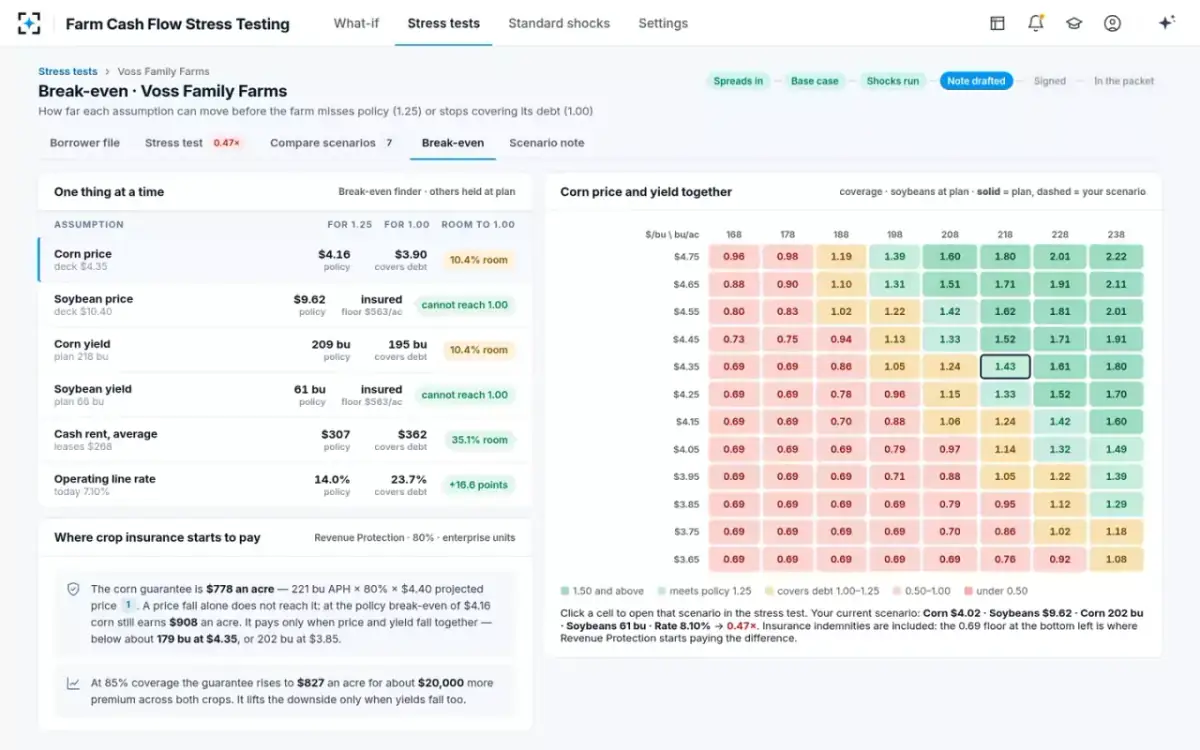Image resolution: width=1200 pixels, height=750 pixels.
Task: Click the $4.35 row label in heatmap
Action: 686,367
